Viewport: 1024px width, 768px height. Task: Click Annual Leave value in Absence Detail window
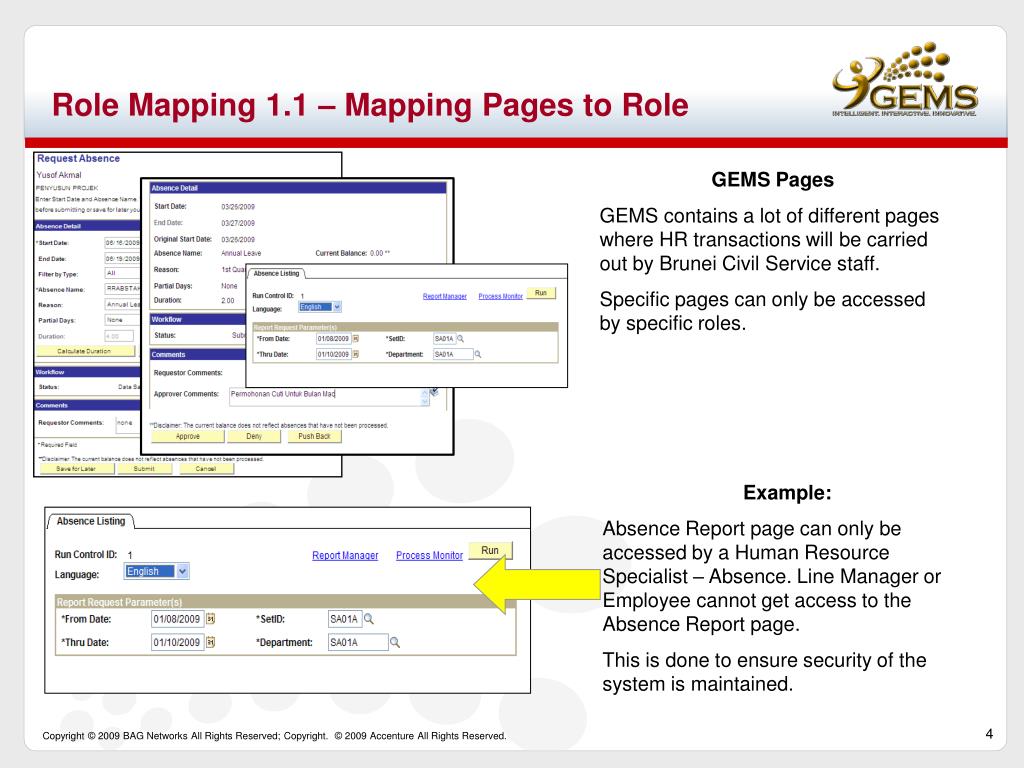click(241, 253)
